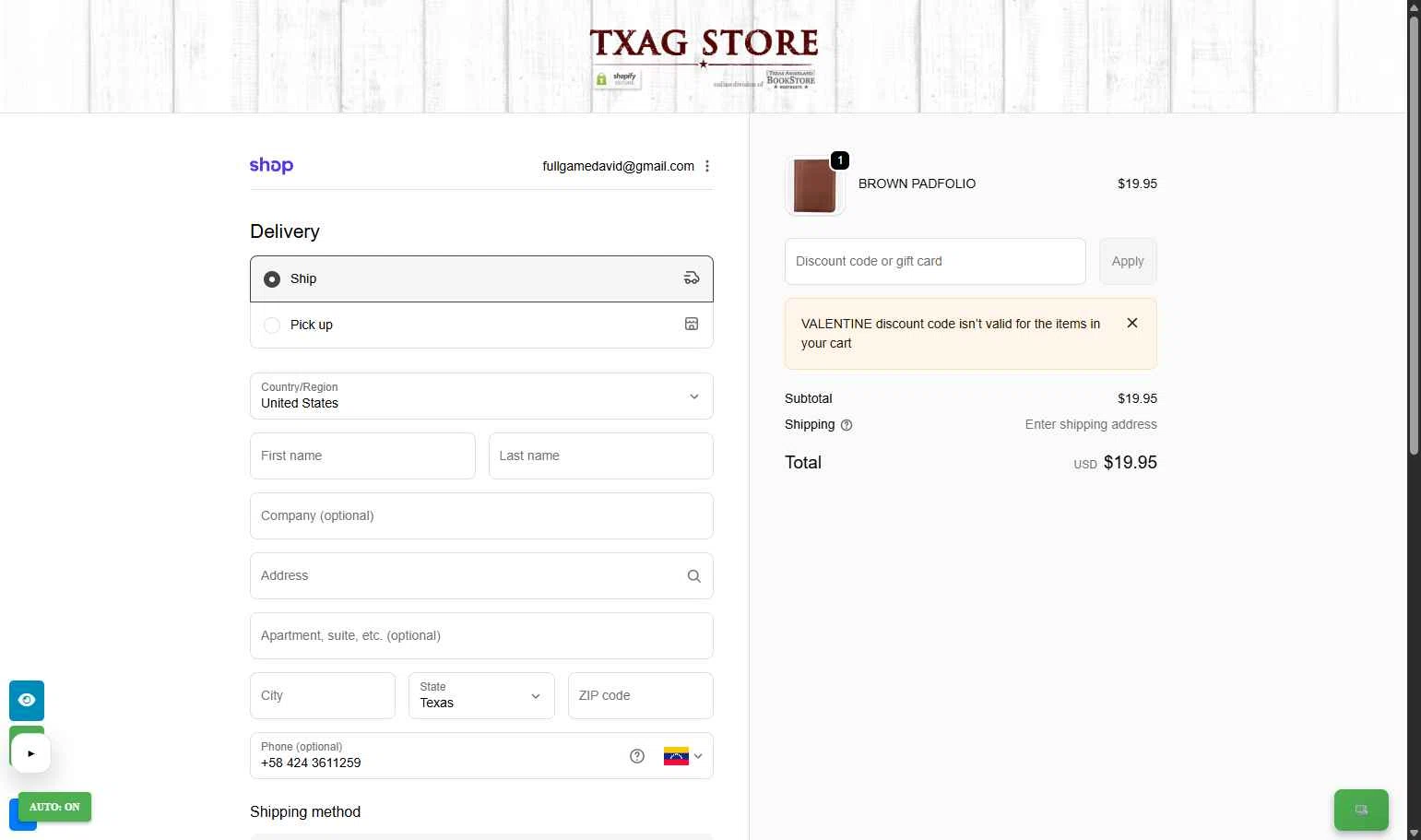Focus the Apartment, suite field

[481, 635]
